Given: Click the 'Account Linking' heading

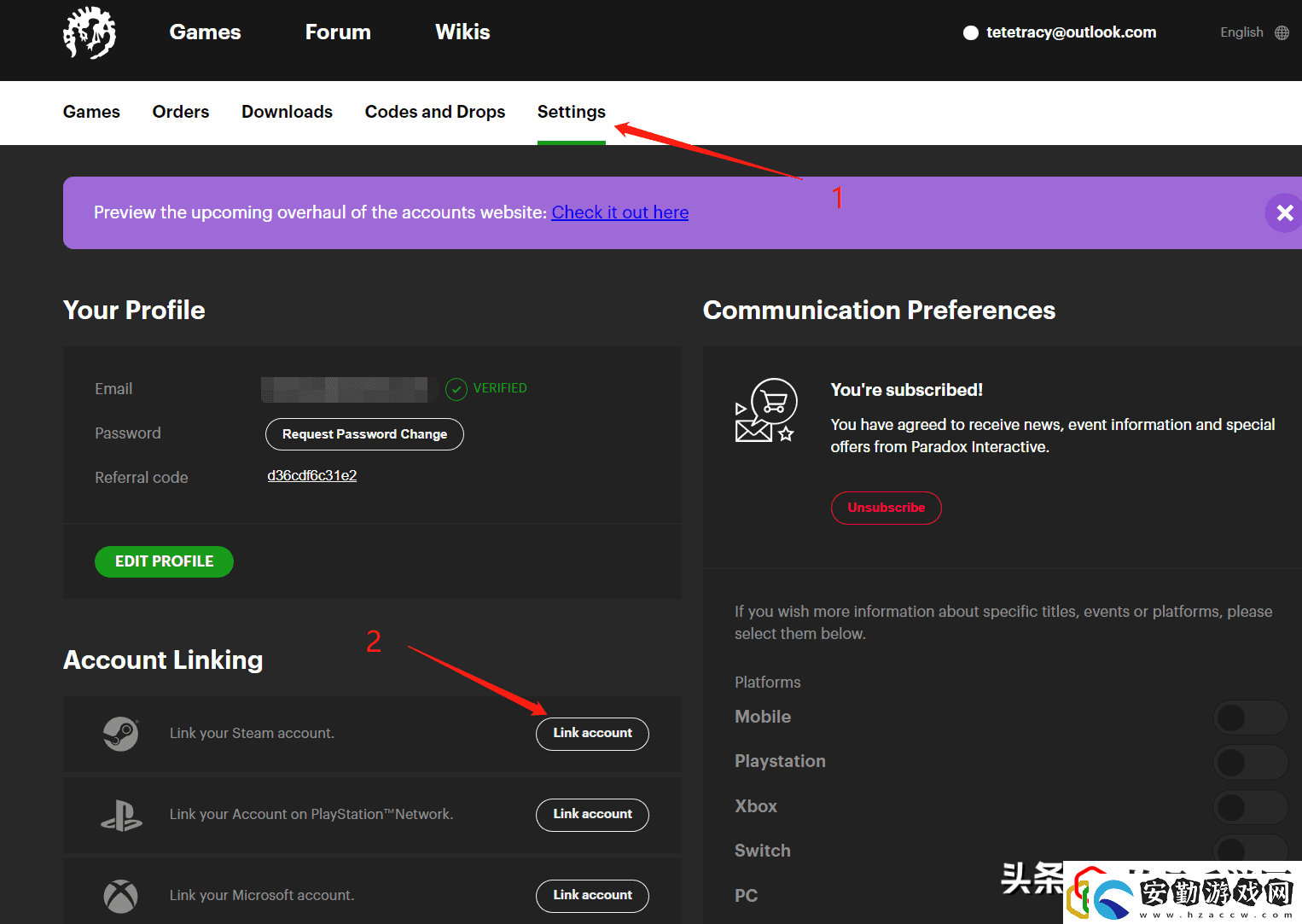Looking at the screenshot, I should [x=163, y=660].
